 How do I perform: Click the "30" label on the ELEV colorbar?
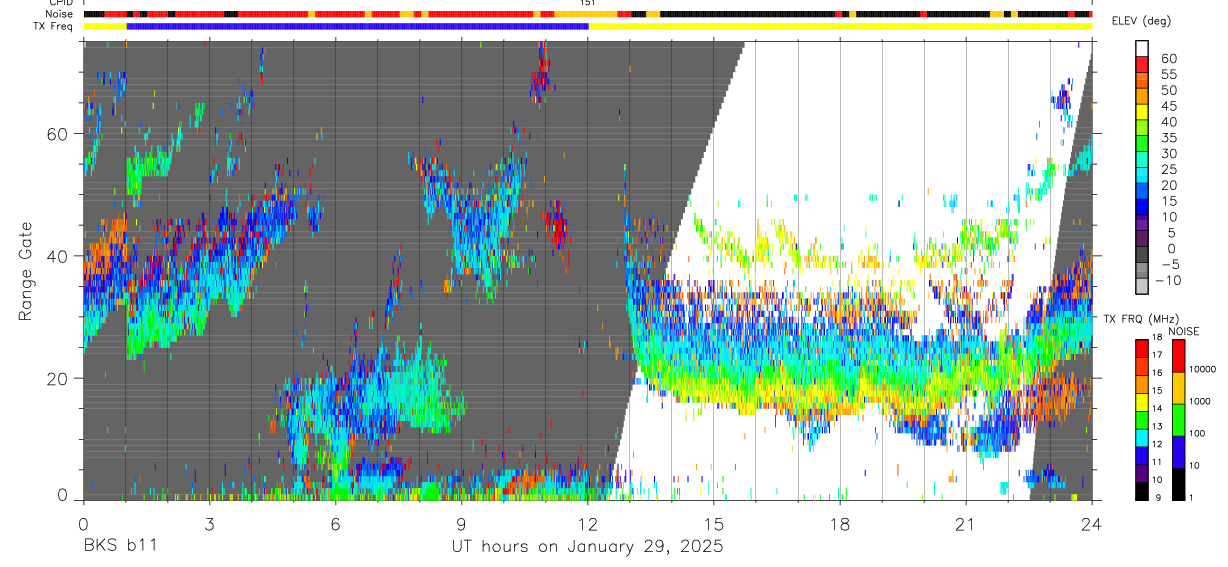1169,154
